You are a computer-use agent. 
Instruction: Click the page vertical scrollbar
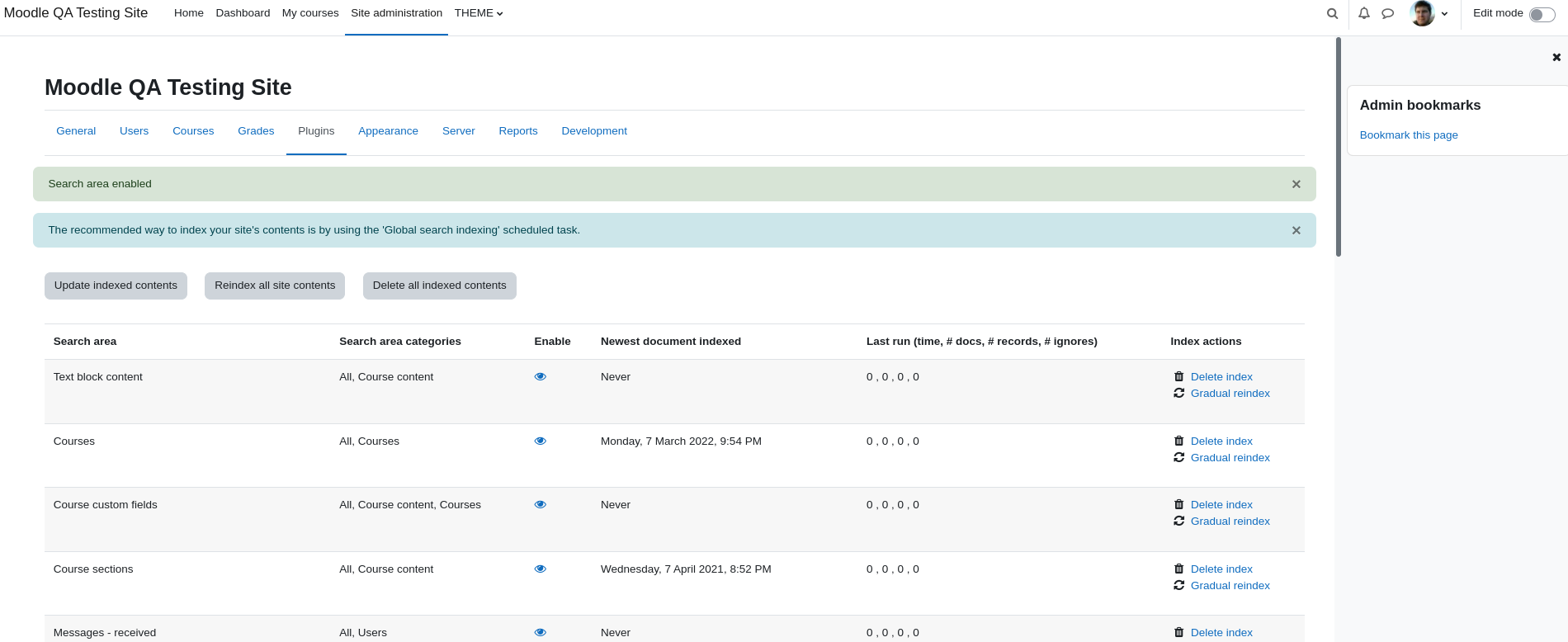[1339, 147]
